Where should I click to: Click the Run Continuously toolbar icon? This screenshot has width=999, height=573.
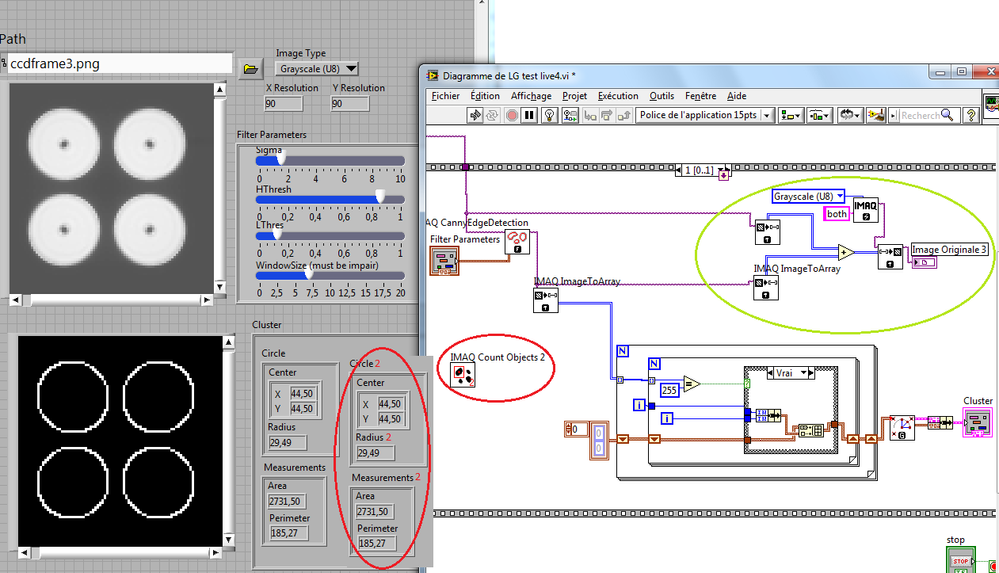pyautogui.click(x=492, y=115)
